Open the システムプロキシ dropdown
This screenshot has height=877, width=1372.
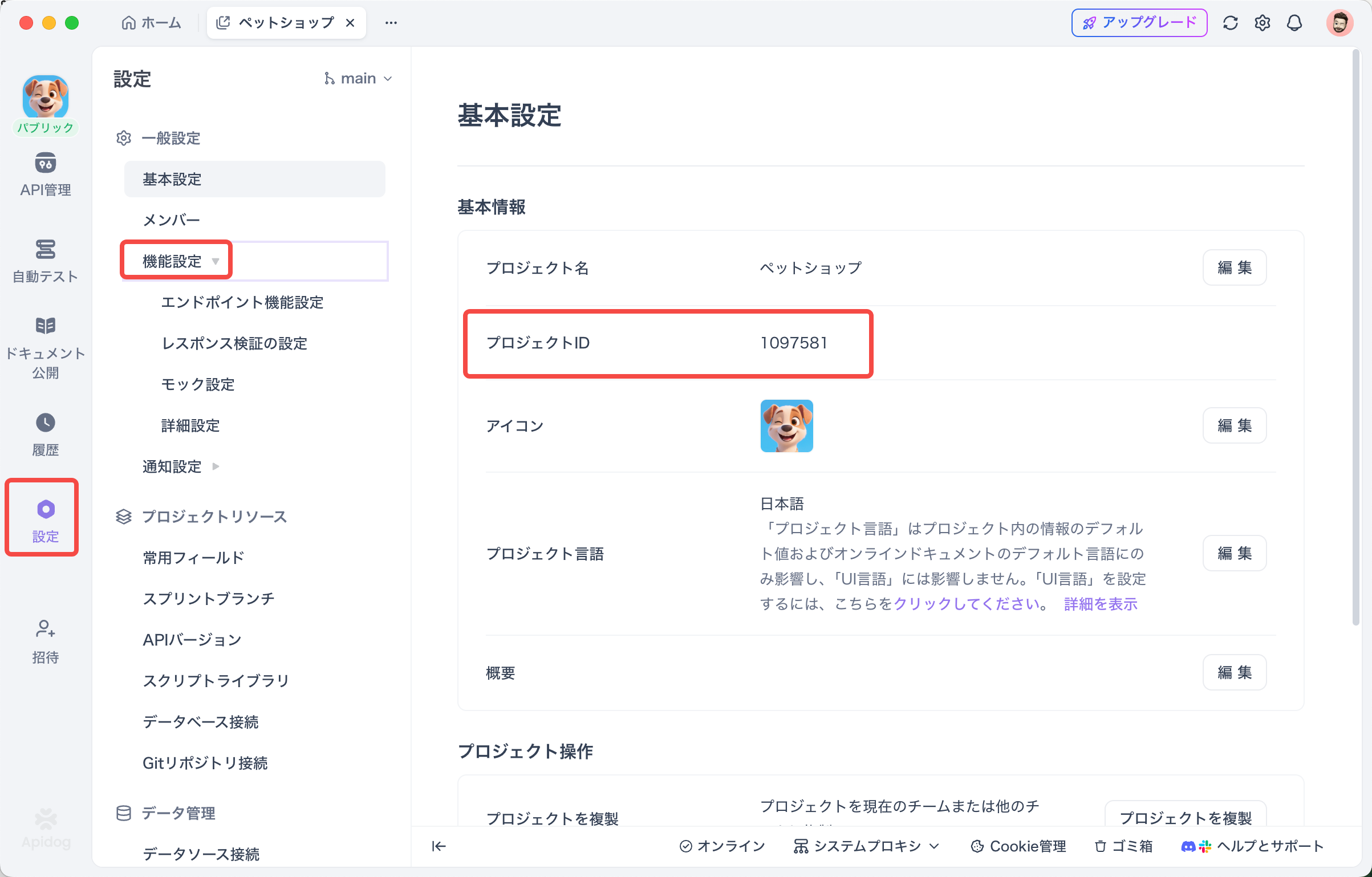click(x=866, y=846)
